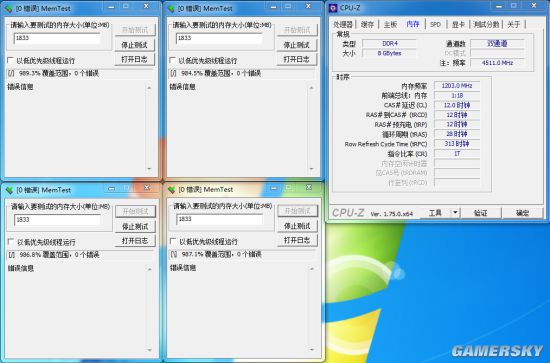550x363 pixels.
Task: Open the 主板 mainboard tab in CPU-Z
Action: [x=390, y=24]
